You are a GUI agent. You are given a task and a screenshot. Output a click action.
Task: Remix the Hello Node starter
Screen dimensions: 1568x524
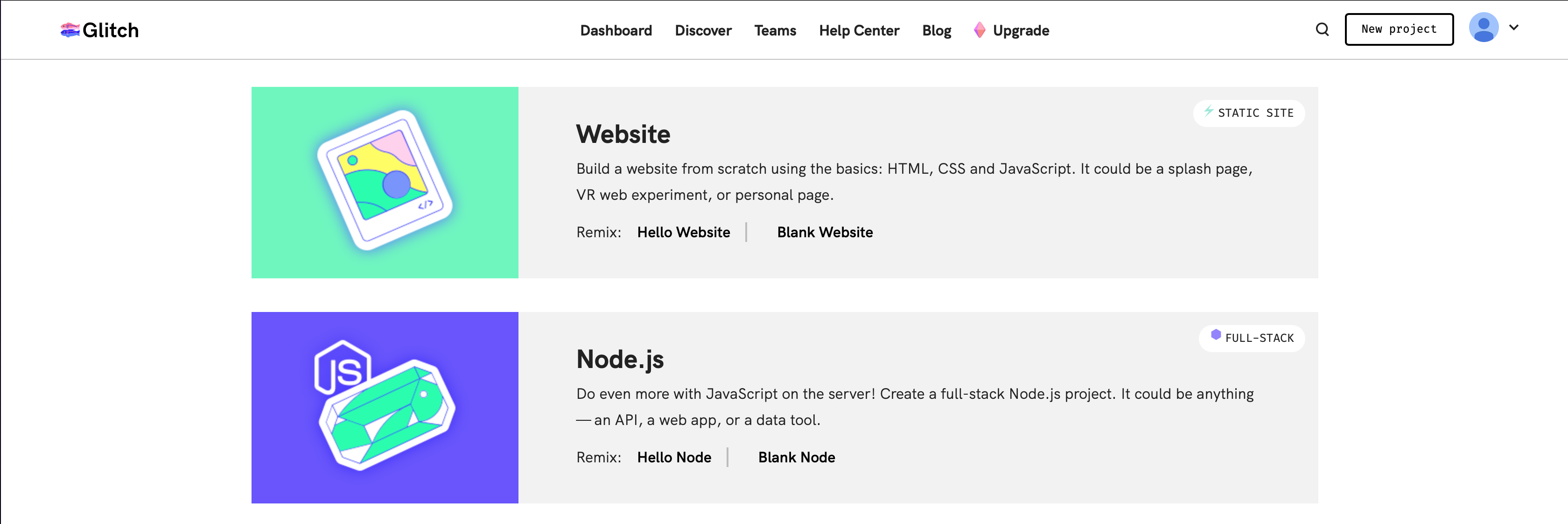(674, 457)
